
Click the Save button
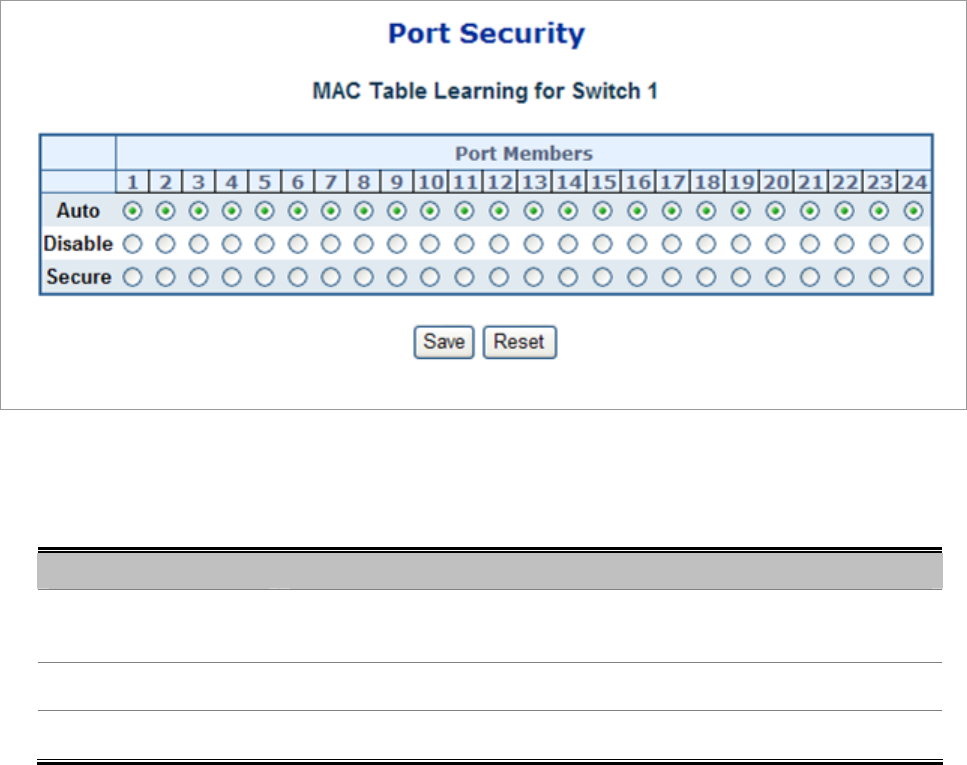[443, 342]
